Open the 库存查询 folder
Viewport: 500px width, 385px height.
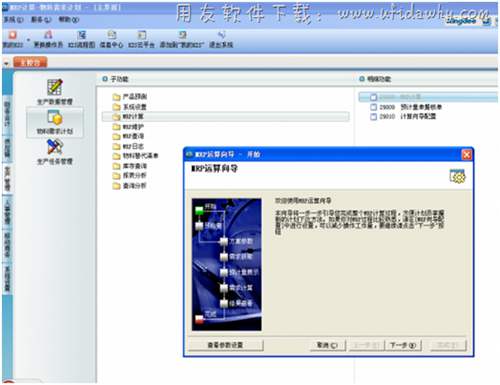130,166
